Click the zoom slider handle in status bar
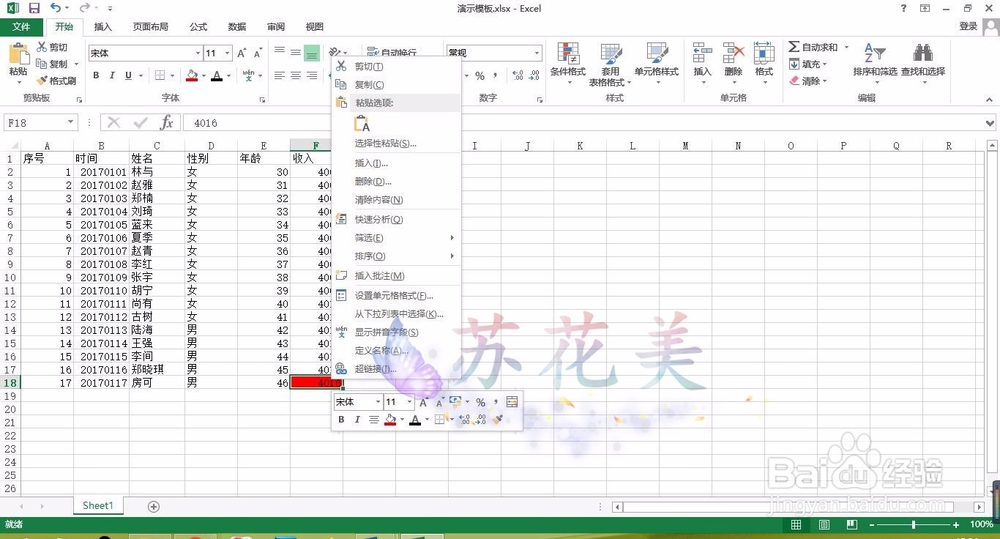The image size is (1000, 539). [913, 524]
